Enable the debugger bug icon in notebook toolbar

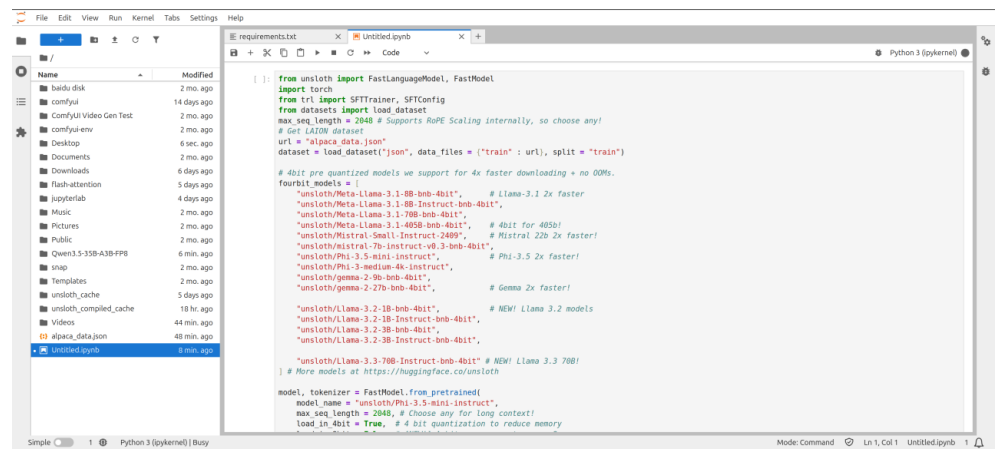878,53
